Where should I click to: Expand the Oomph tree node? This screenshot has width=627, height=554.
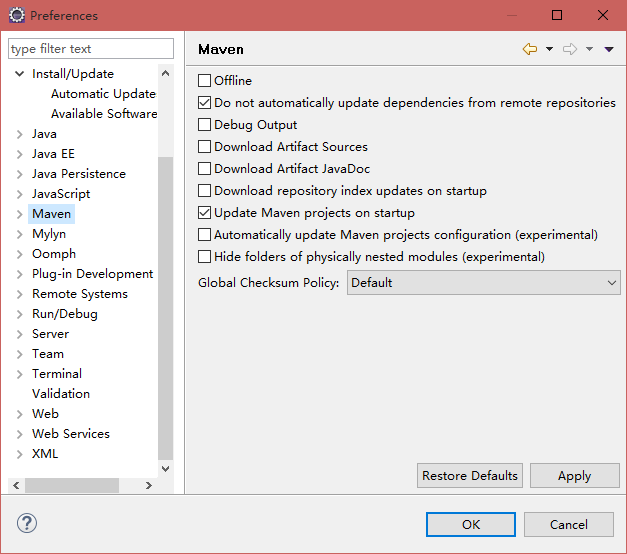(19, 254)
